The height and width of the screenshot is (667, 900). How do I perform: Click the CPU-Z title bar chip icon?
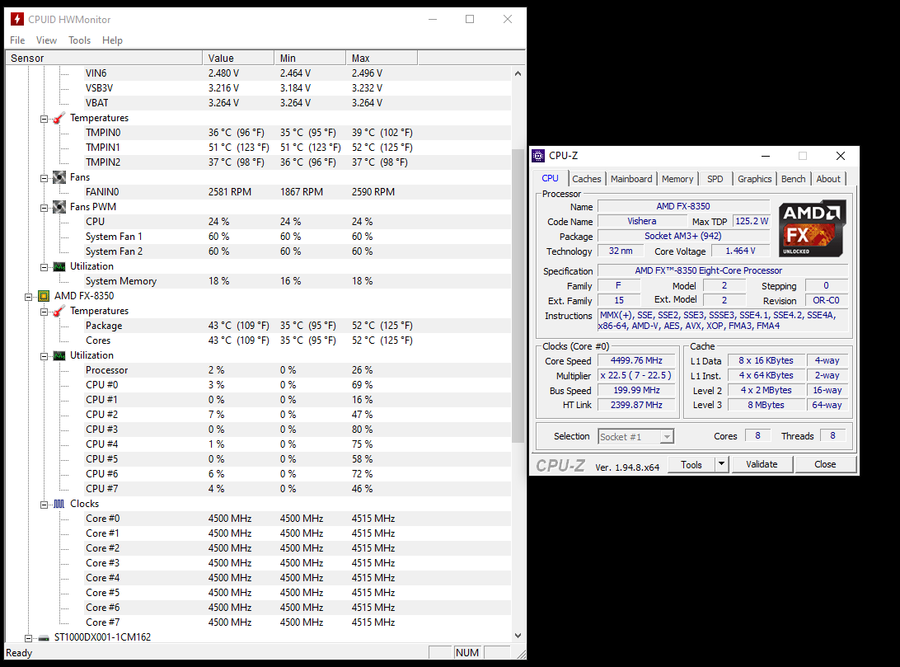pos(538,156)
